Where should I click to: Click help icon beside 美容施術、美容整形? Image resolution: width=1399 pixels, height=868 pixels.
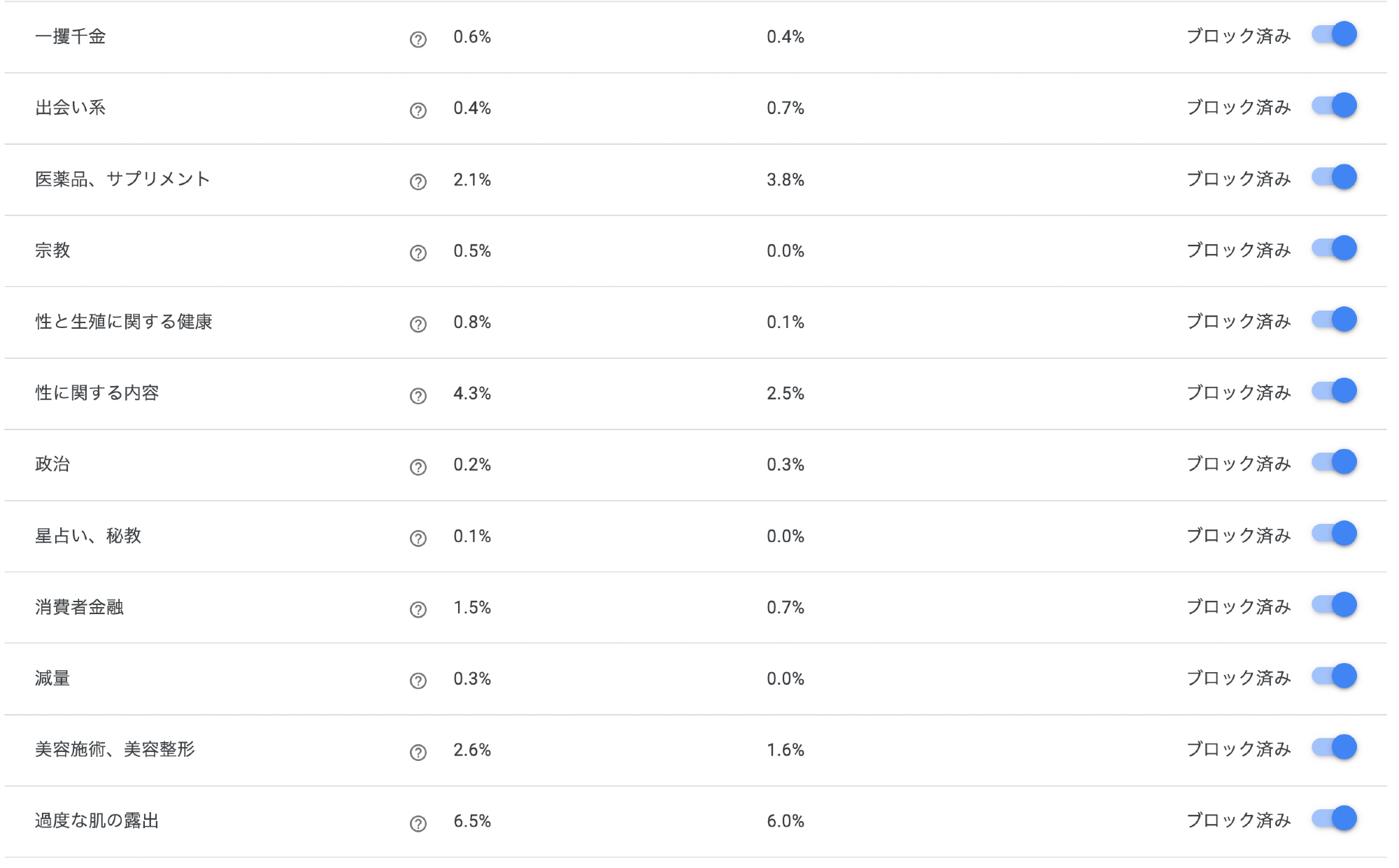(x=418, y=753)
